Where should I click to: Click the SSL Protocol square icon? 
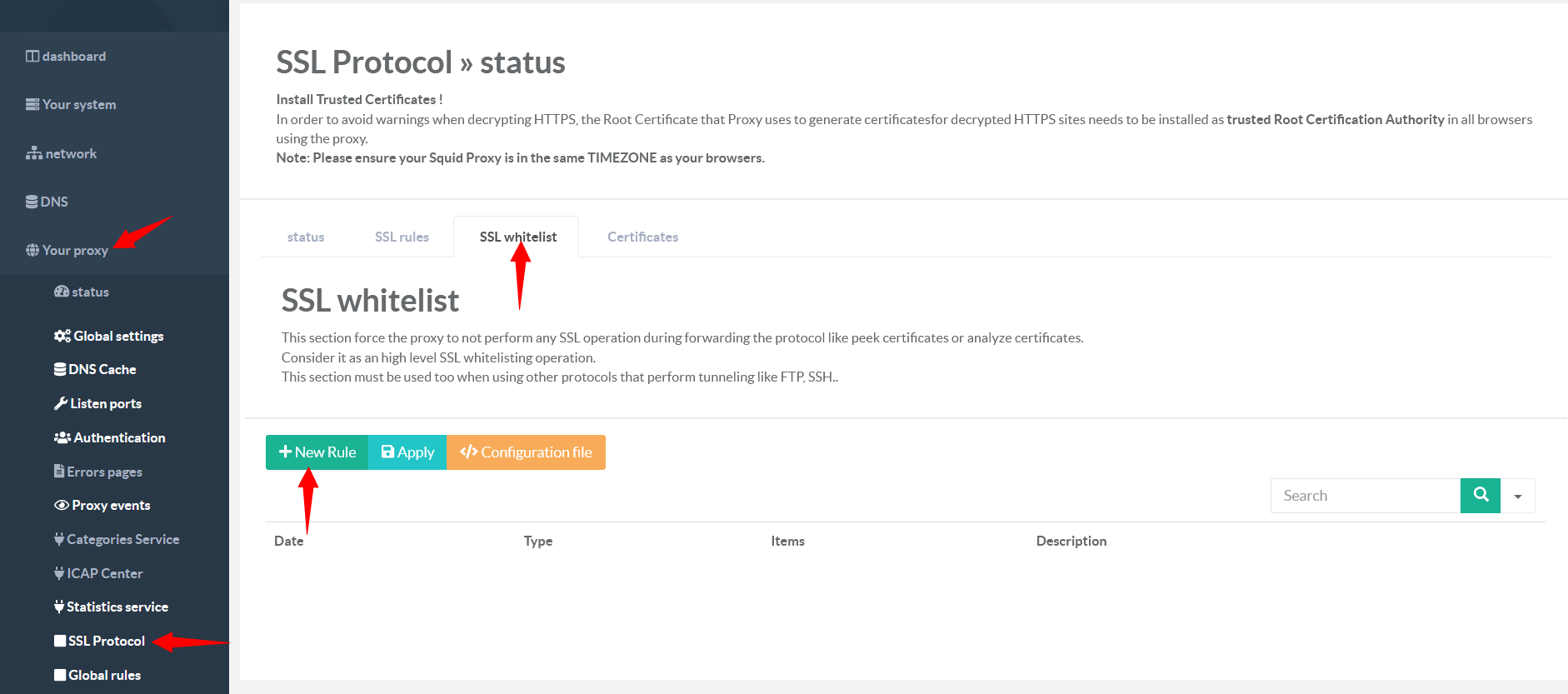[x=60, y=641]
